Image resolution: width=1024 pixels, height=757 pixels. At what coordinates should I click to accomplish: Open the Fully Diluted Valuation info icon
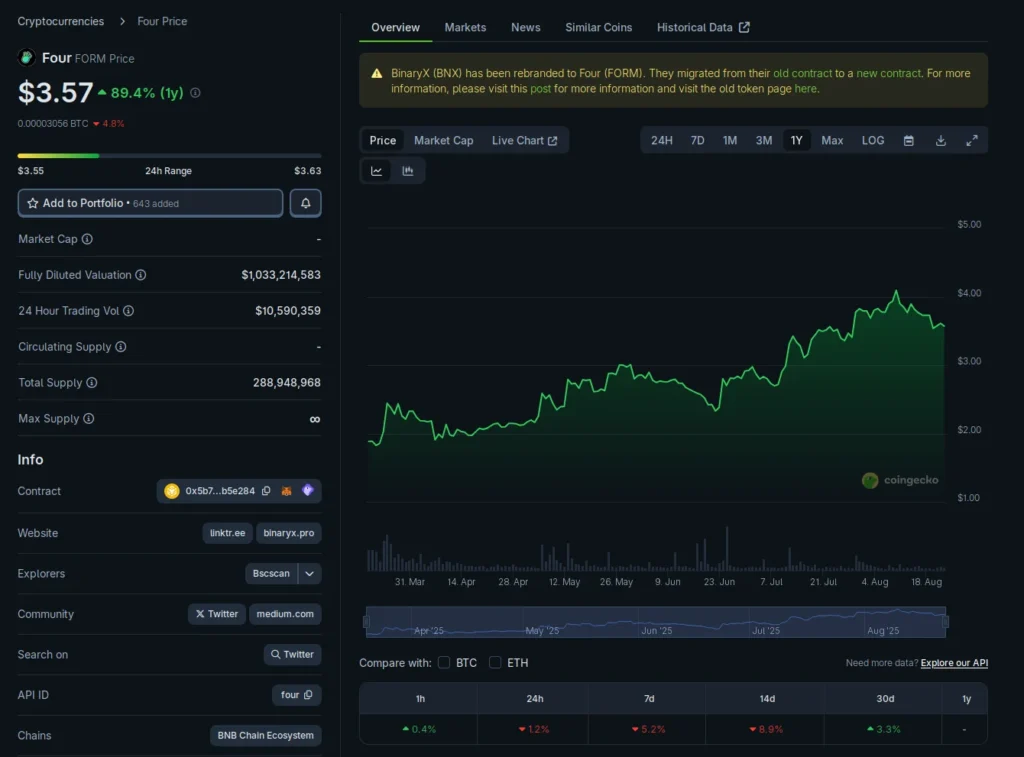(x=140, y=275)
